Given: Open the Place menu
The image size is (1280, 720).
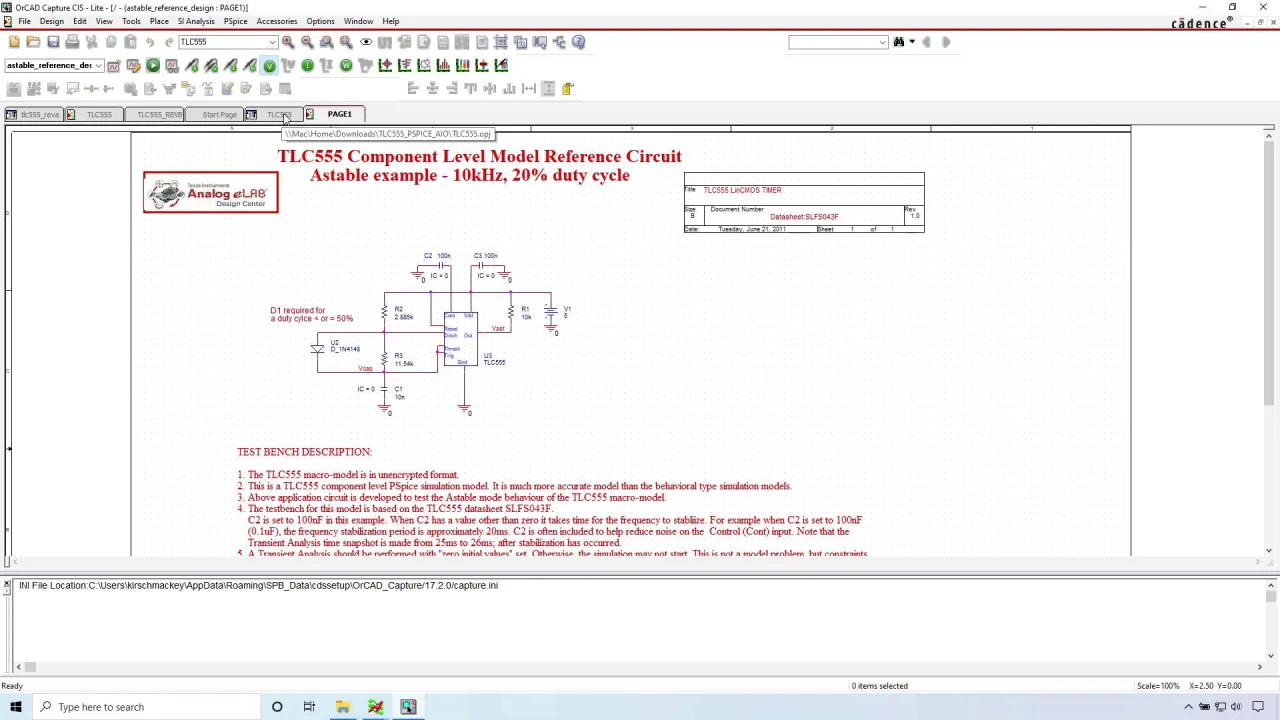Looking at the screenshot, I should [159, 21].
